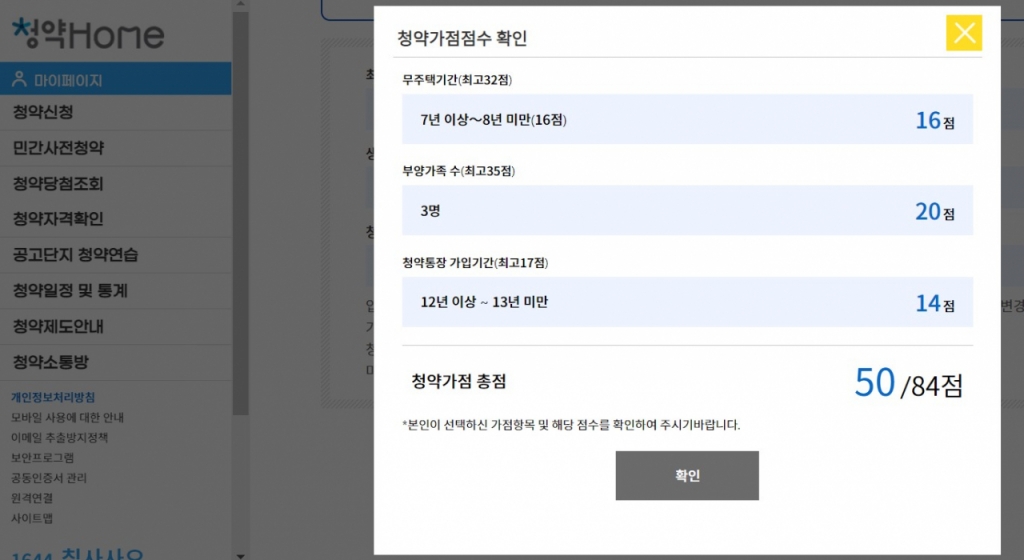Image resolution: width=1024 pixels, height=560 pixels.
Task: Go to 청약당첨조회 menu
Action: pyautogui.click(x=58, y=184)
